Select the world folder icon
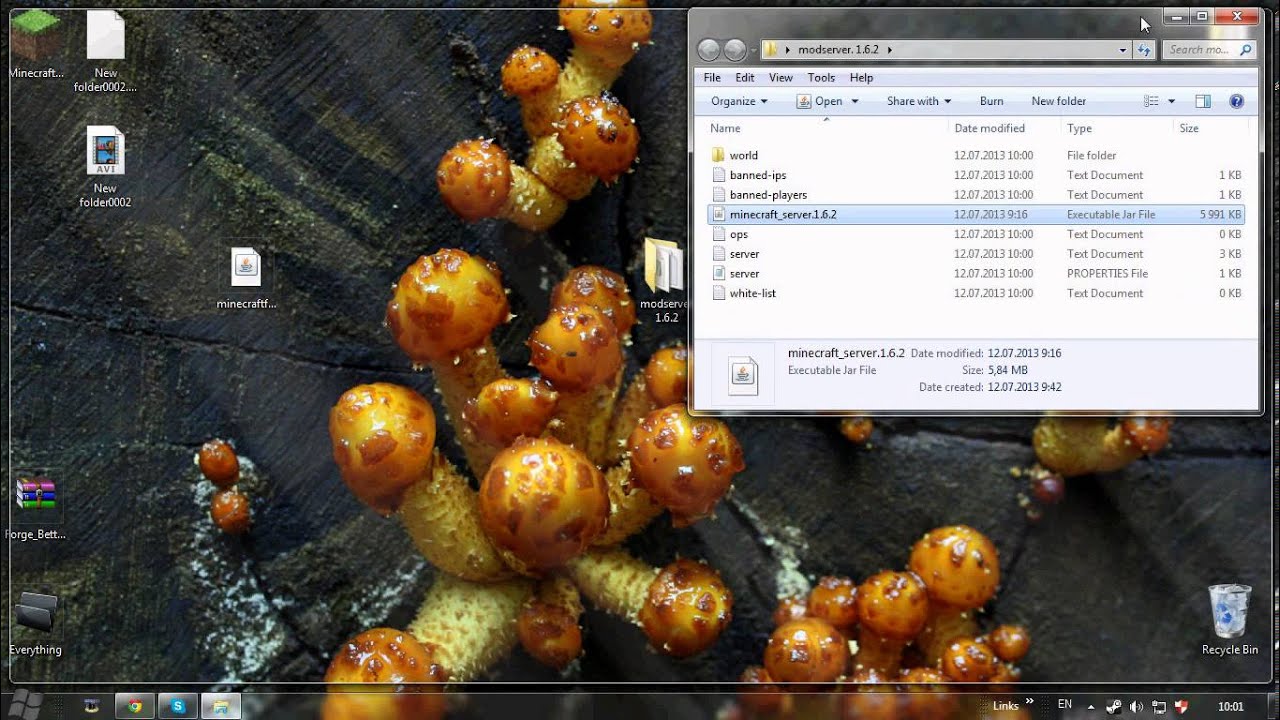 tap(718, 155)
